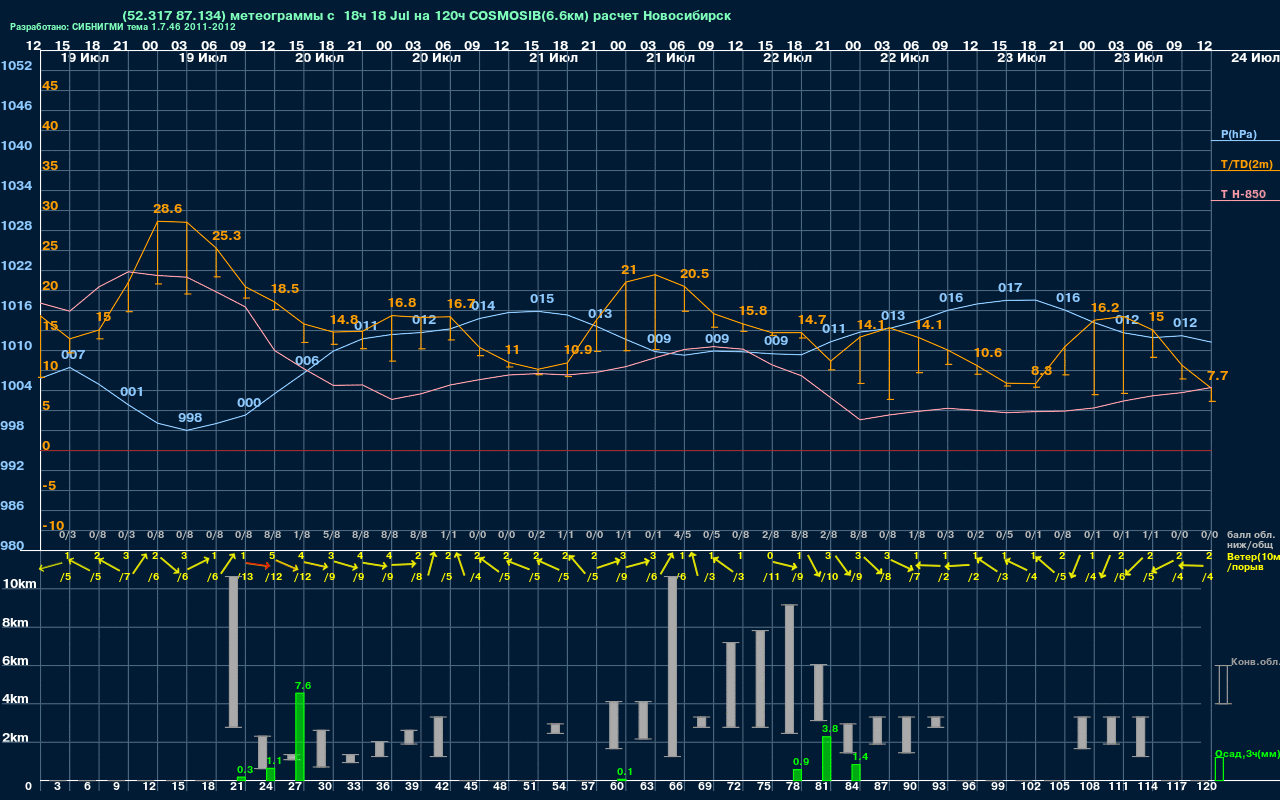This screenshot has height=800, width=1280.
Task: Click the 017 pressure peak value
Action: tap(1010, 288)
